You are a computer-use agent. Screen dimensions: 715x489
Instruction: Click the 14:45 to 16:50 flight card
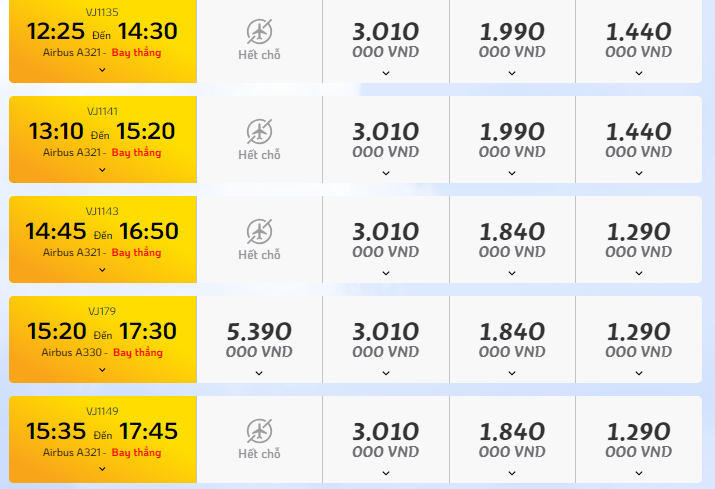pos(103,239)
